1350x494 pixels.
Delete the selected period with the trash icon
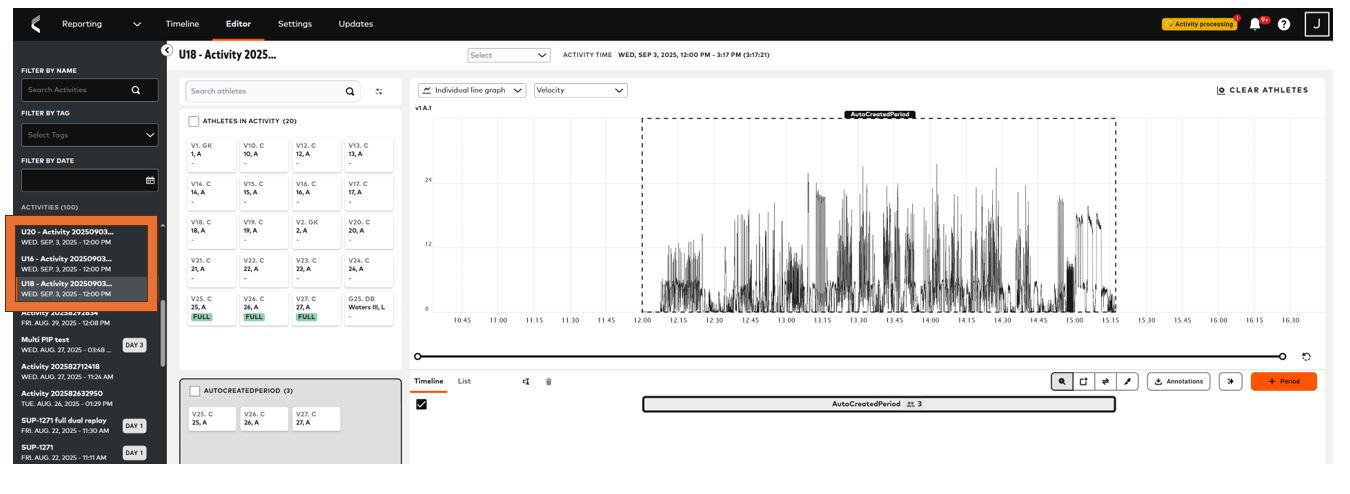tap(548, 381)
